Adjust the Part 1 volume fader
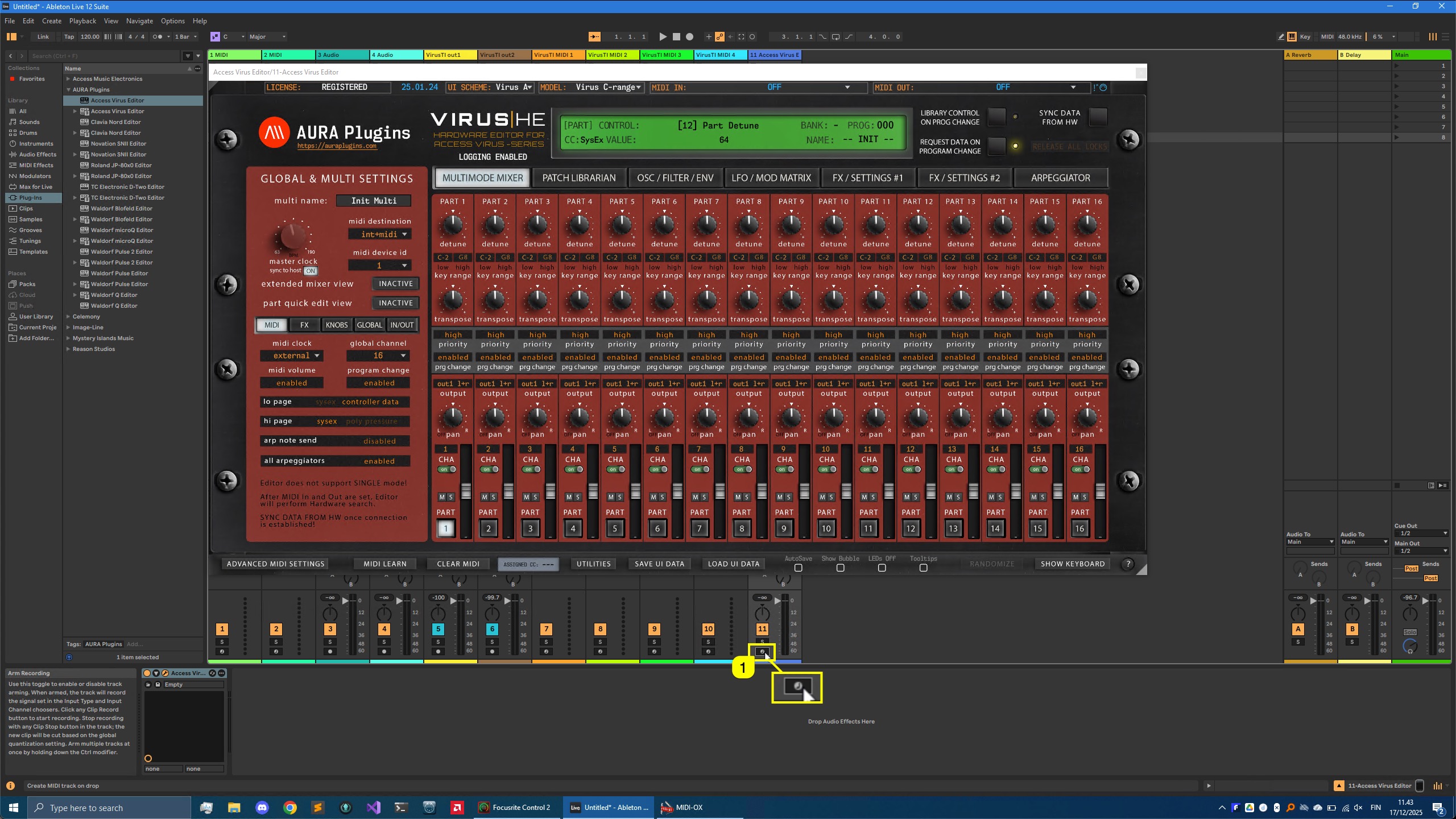The width and height of the screenshot is (1456, 819). [x=466, y=491]
